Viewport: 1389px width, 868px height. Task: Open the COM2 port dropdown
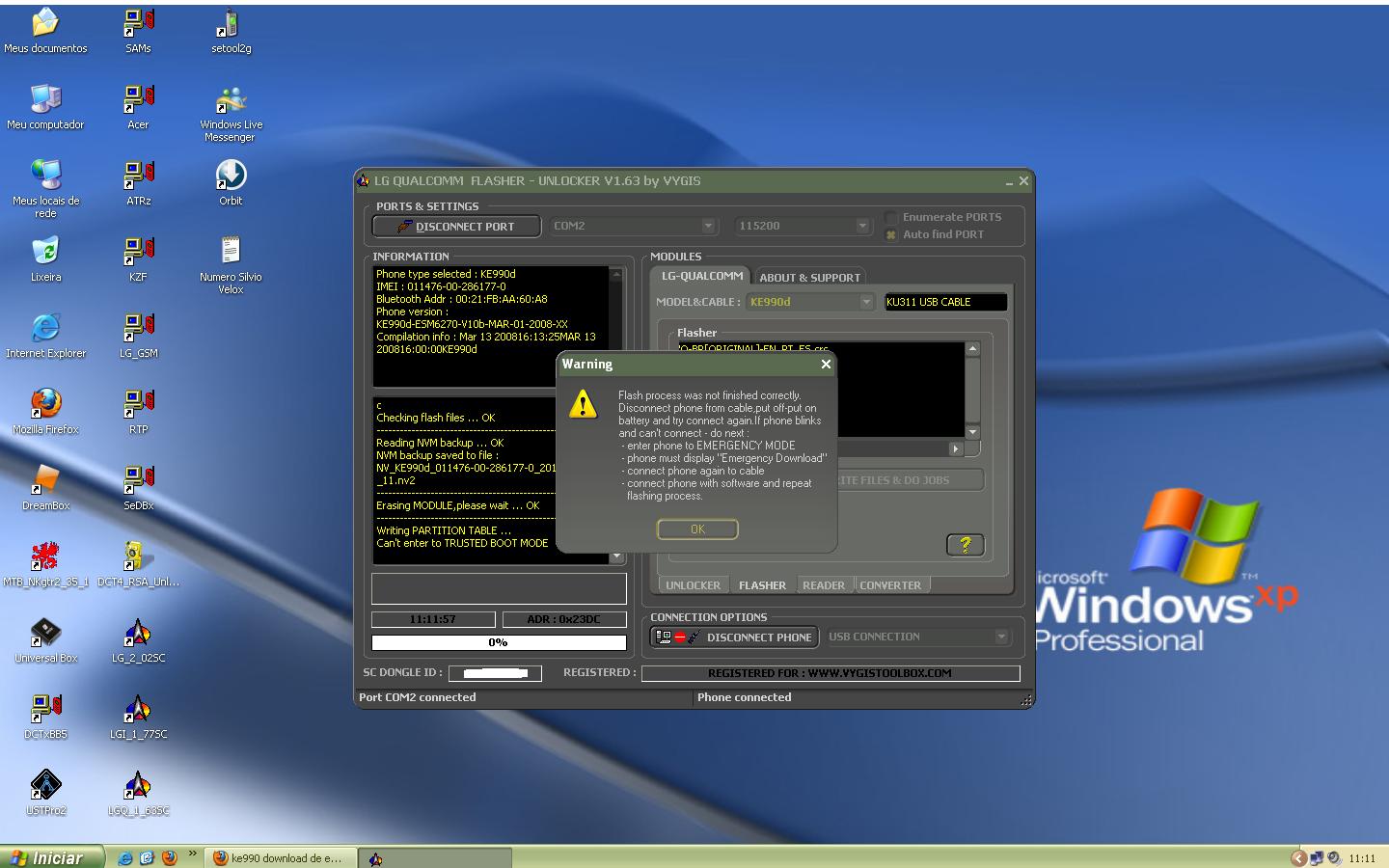[x=633, y=226]
